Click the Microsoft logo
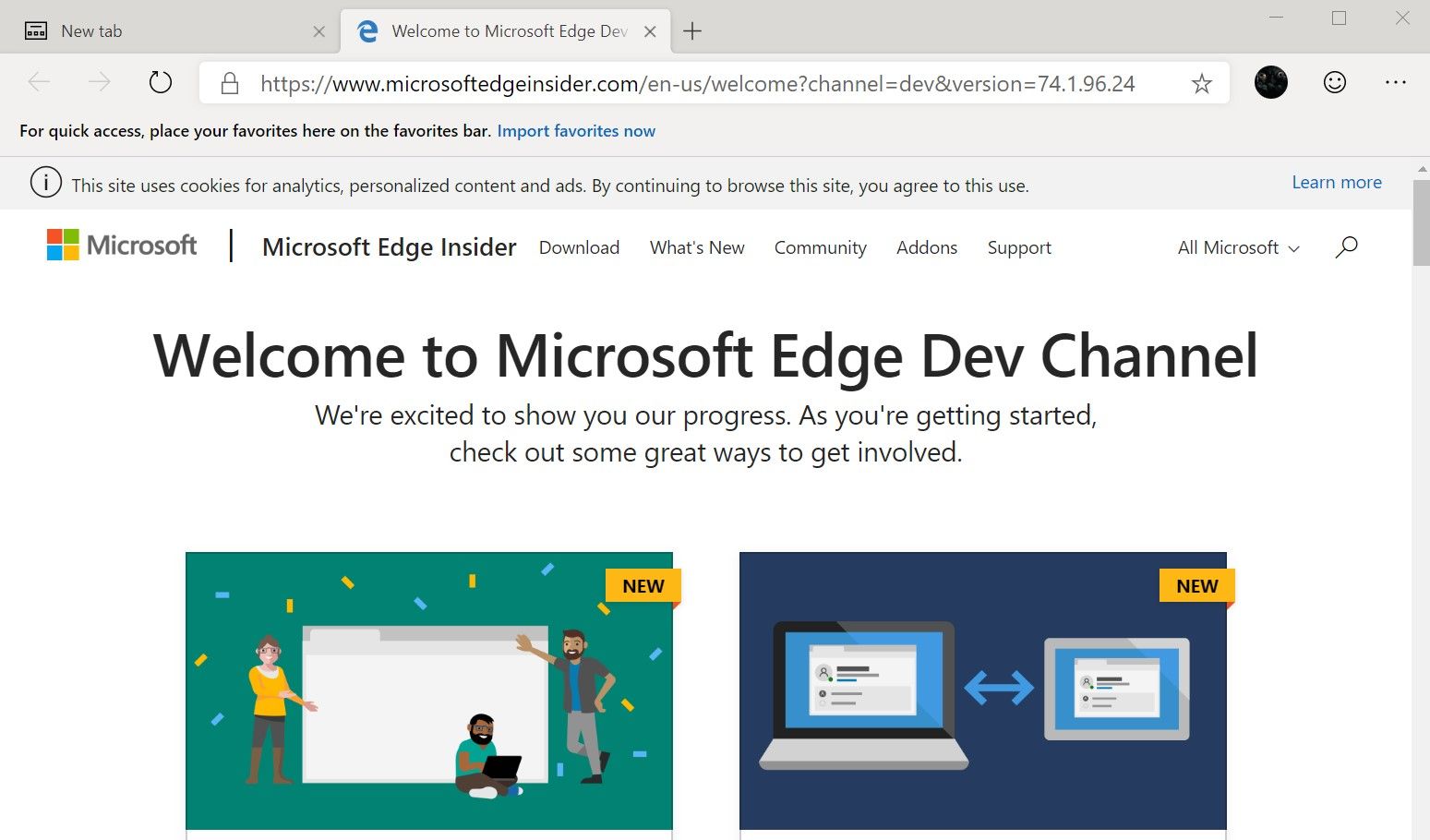The height and width of the screenshot is (840, 1430). 122,246
